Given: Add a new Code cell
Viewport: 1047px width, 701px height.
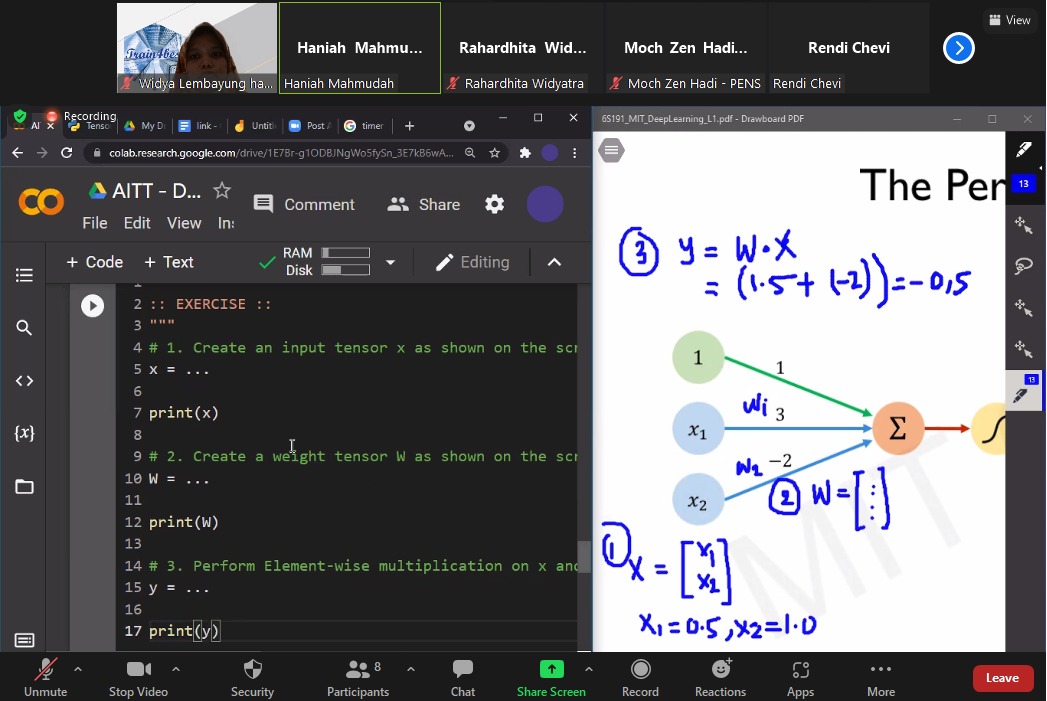Looking at the screenshot, I should [94, 262].
